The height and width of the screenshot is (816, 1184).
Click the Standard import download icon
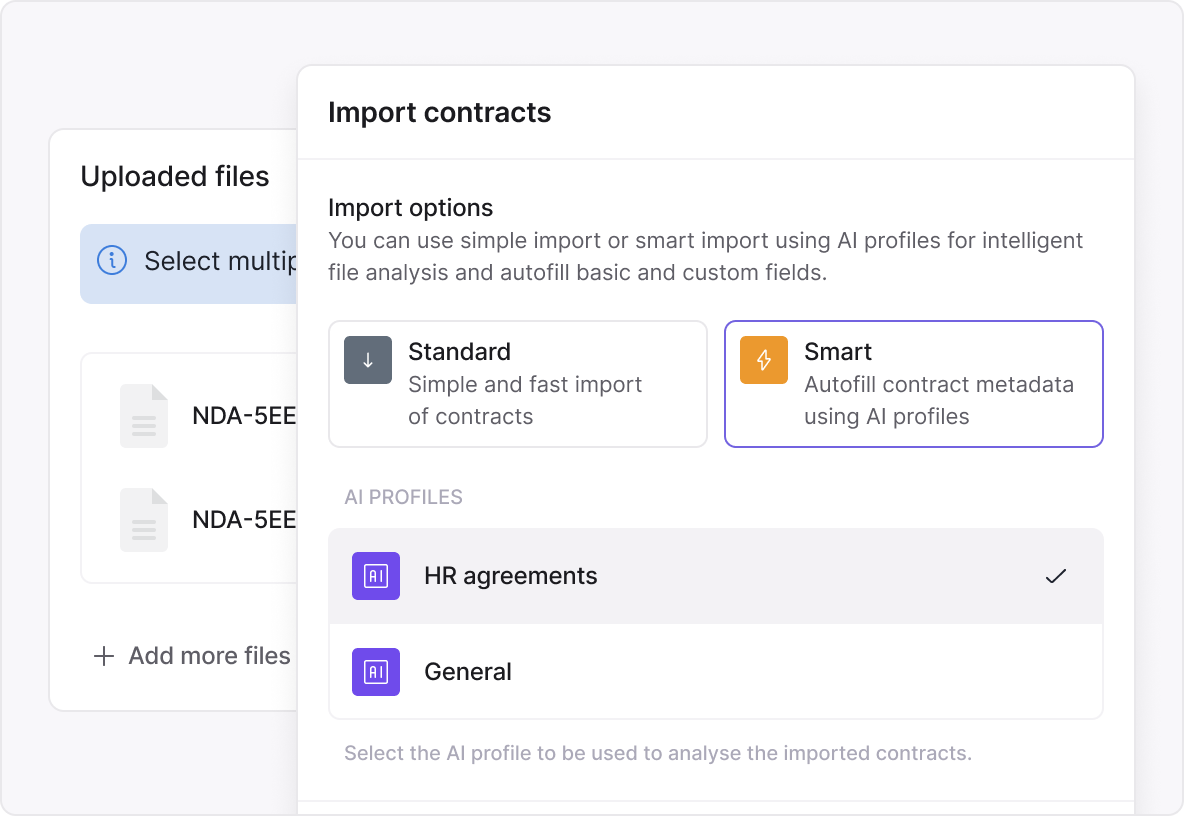(368, 359)
